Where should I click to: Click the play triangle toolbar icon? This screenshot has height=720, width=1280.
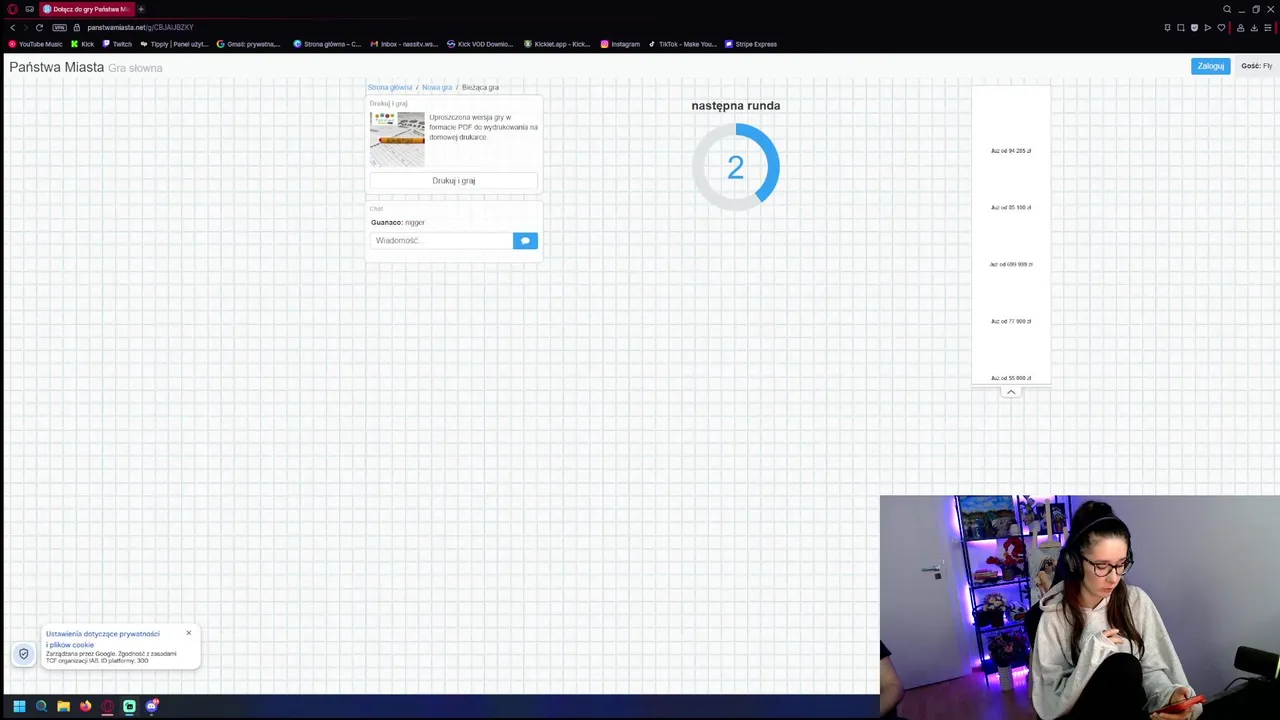[1207, 27]
